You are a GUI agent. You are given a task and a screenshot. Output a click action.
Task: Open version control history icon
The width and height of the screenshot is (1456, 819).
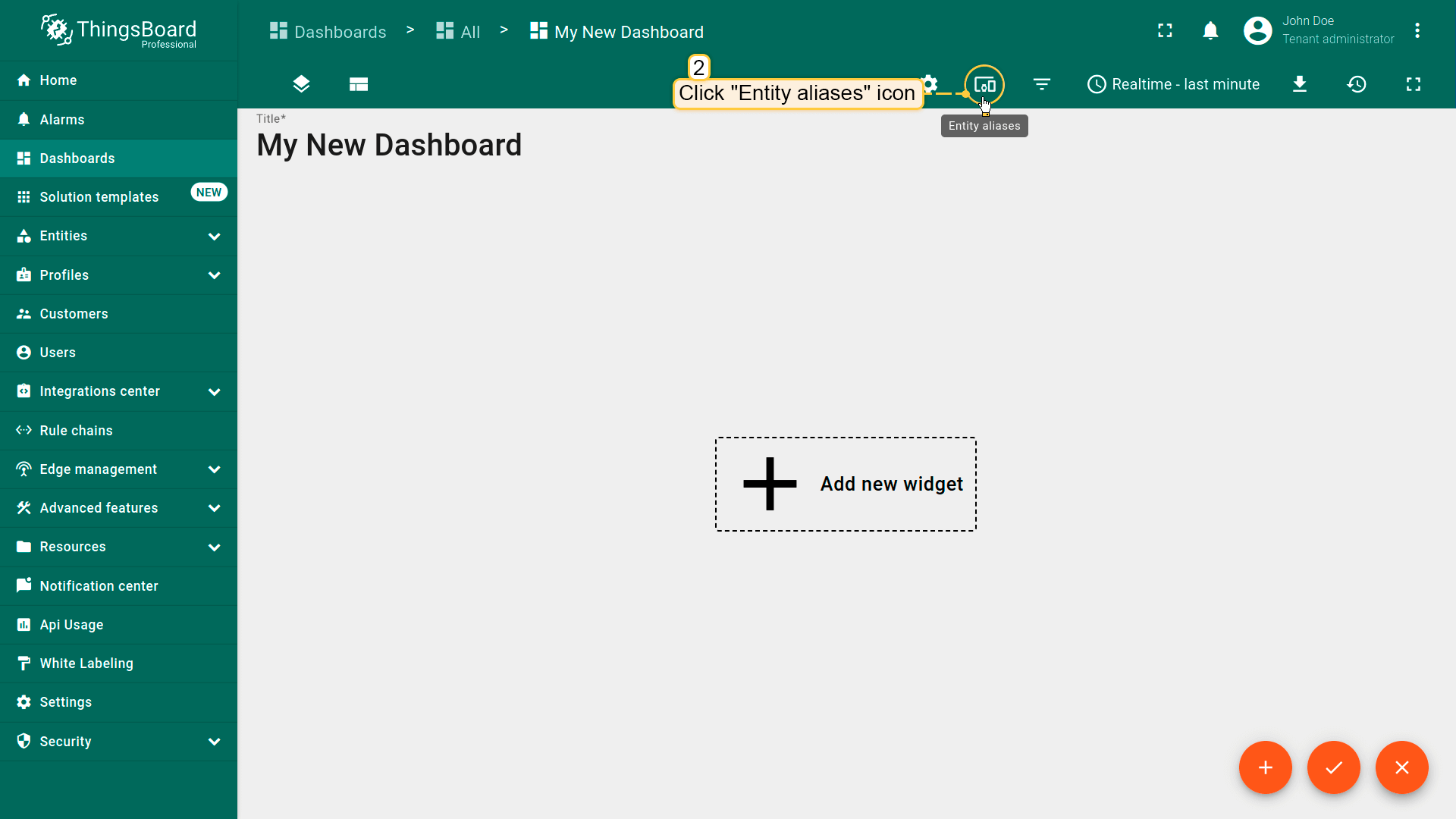click(1357, 84)
